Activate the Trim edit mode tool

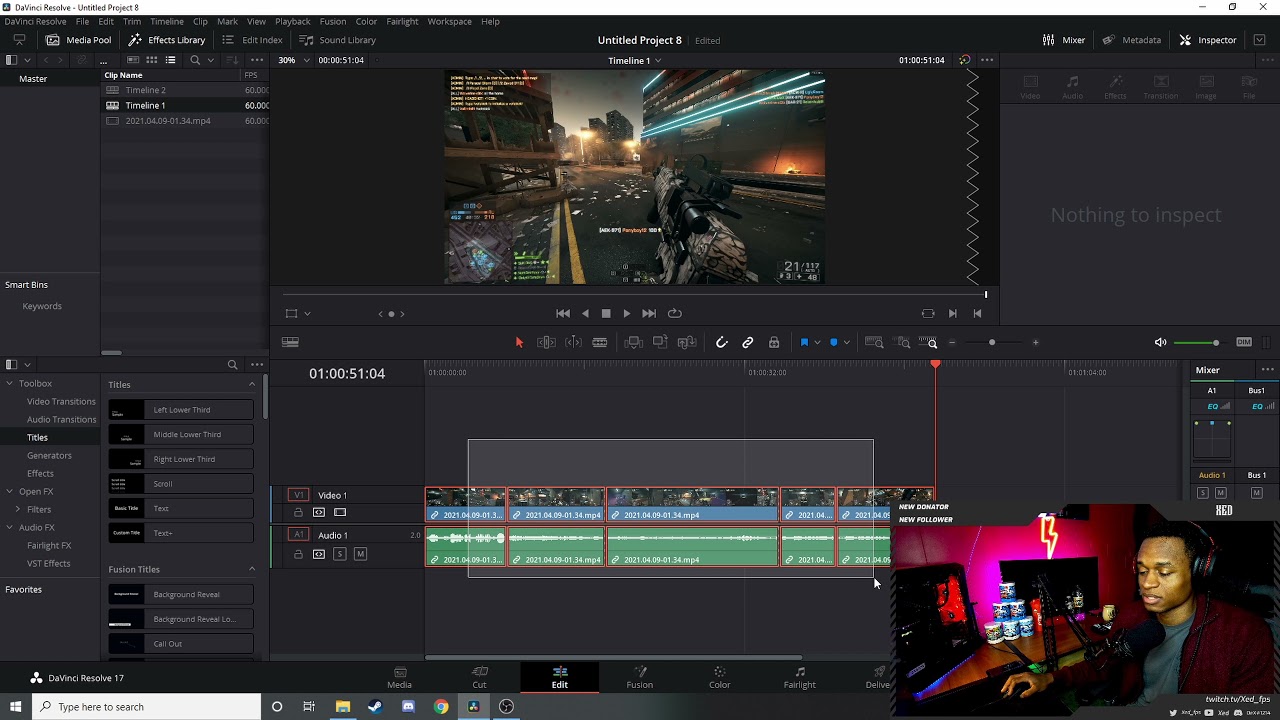tap(546, 343)
